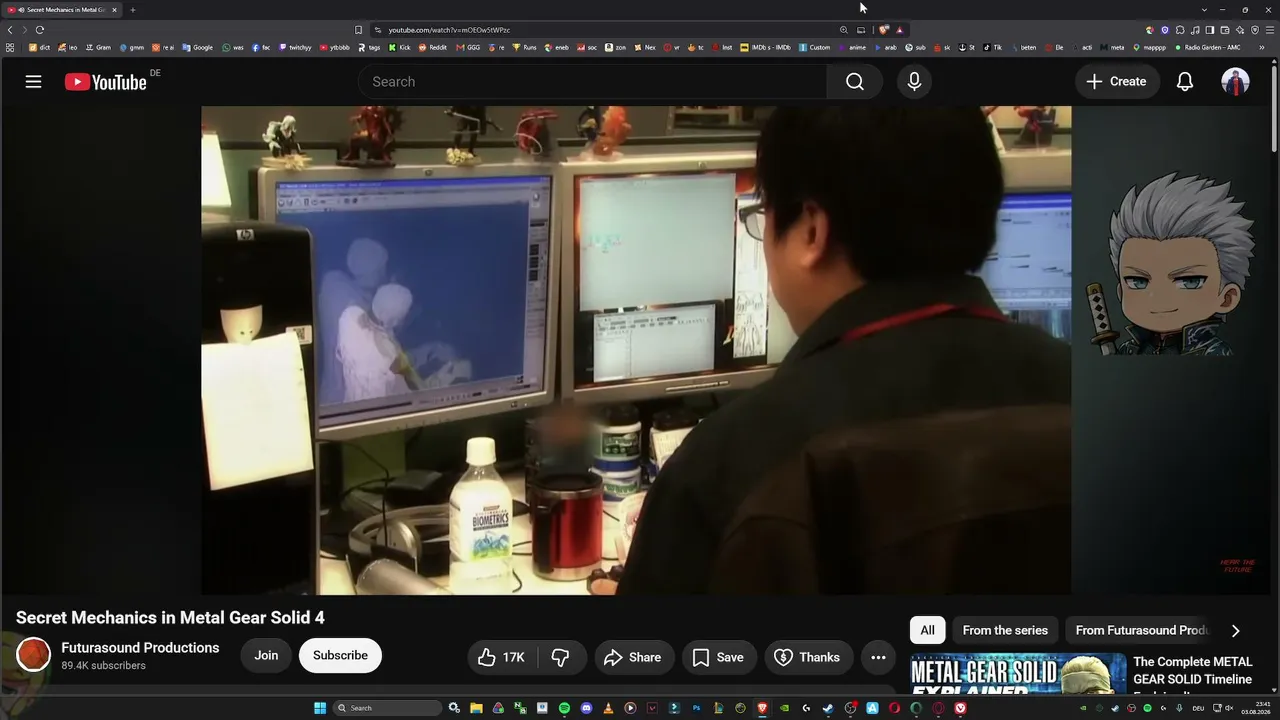Toggle the browser sidebar panel
This screenshot has height=720, width=1280.
1210,30
